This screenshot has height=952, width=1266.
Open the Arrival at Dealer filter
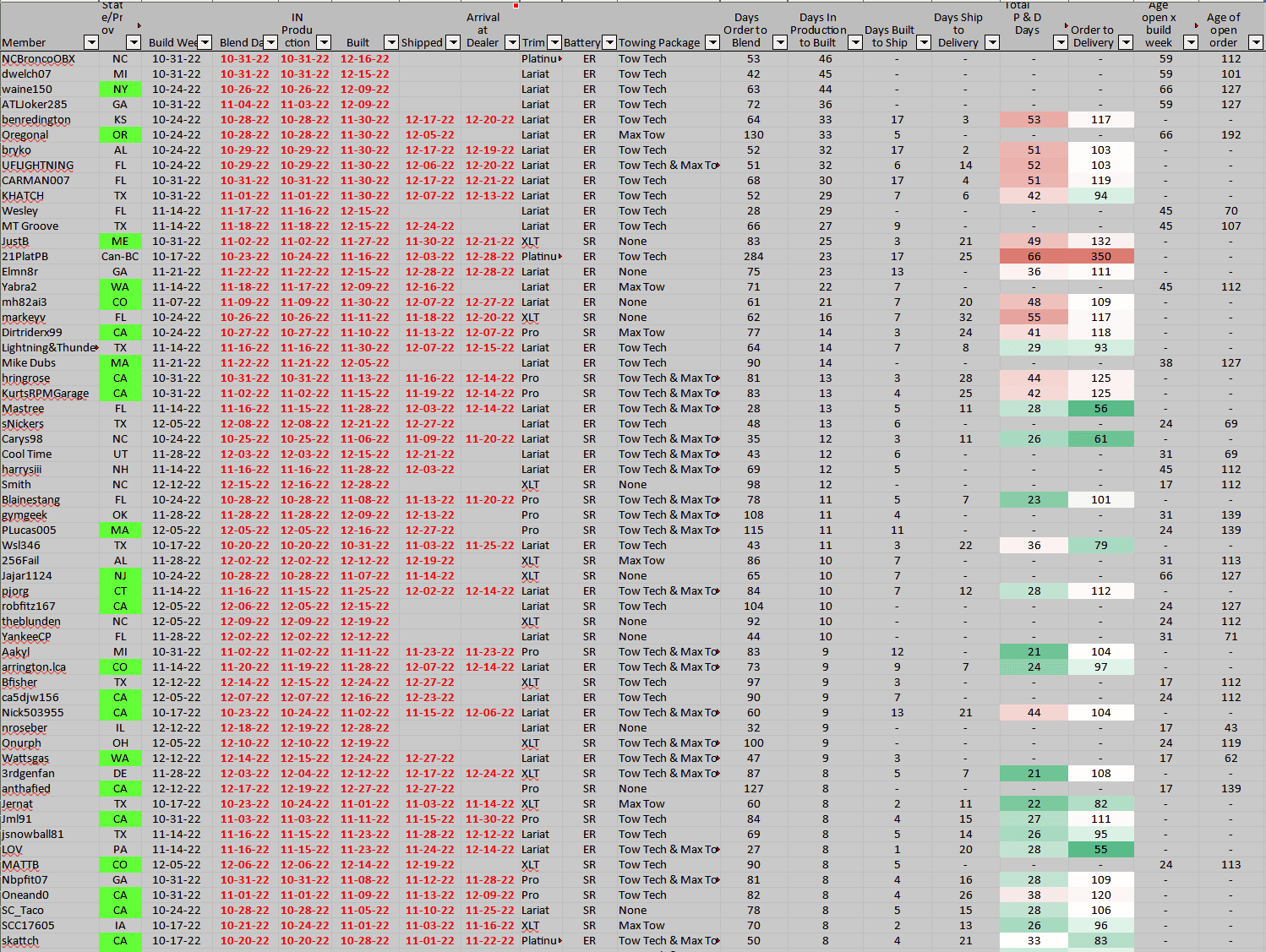[512, 42]
